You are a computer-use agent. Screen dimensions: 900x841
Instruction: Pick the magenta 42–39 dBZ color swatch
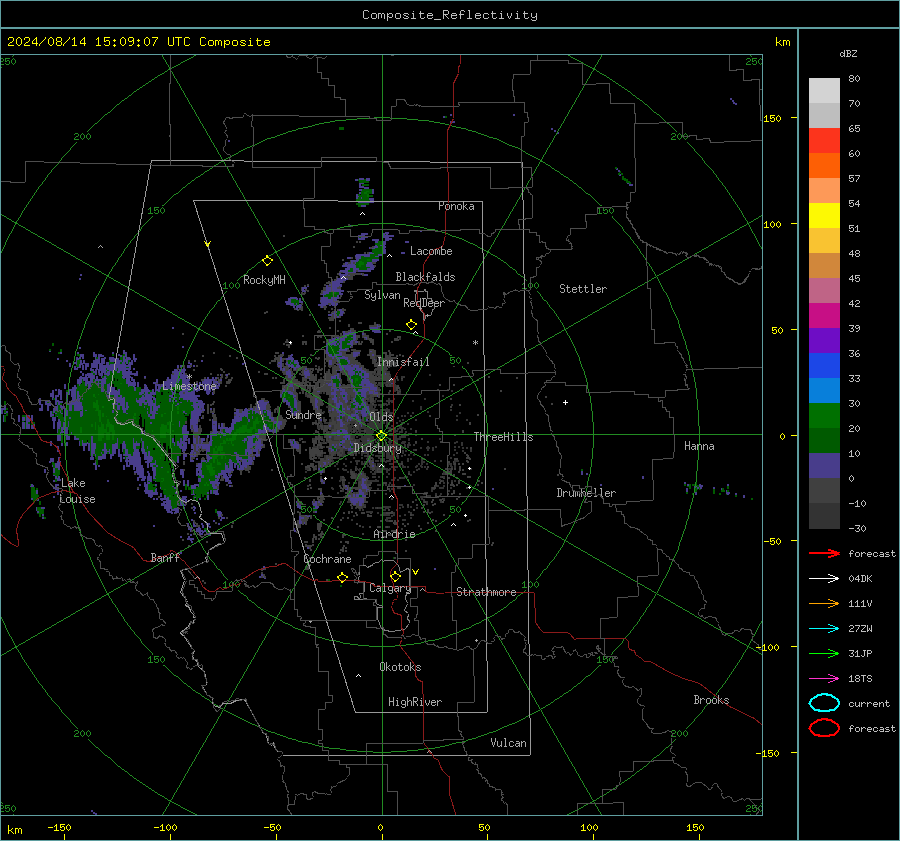[x=824, y=315]
